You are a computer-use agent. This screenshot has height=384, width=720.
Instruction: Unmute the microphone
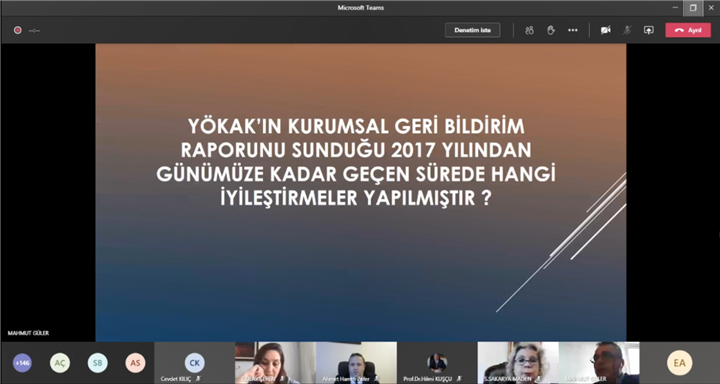pyautogui.click(x=627, y=30)
